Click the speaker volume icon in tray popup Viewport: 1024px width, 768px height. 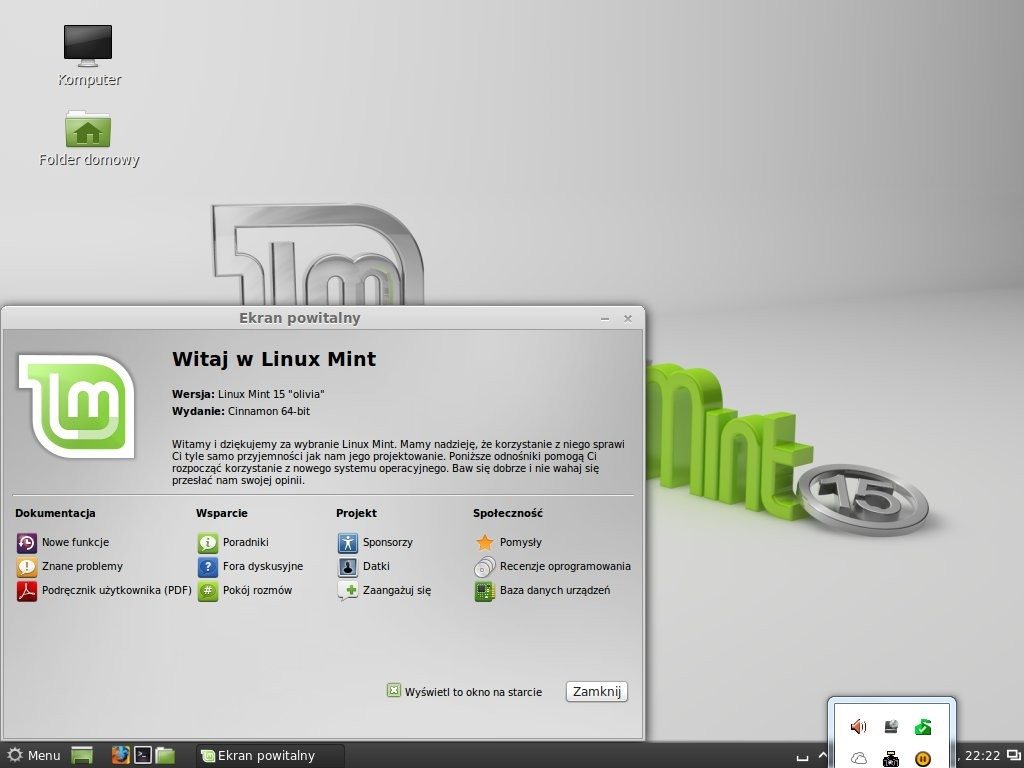[x=859, y=726]
